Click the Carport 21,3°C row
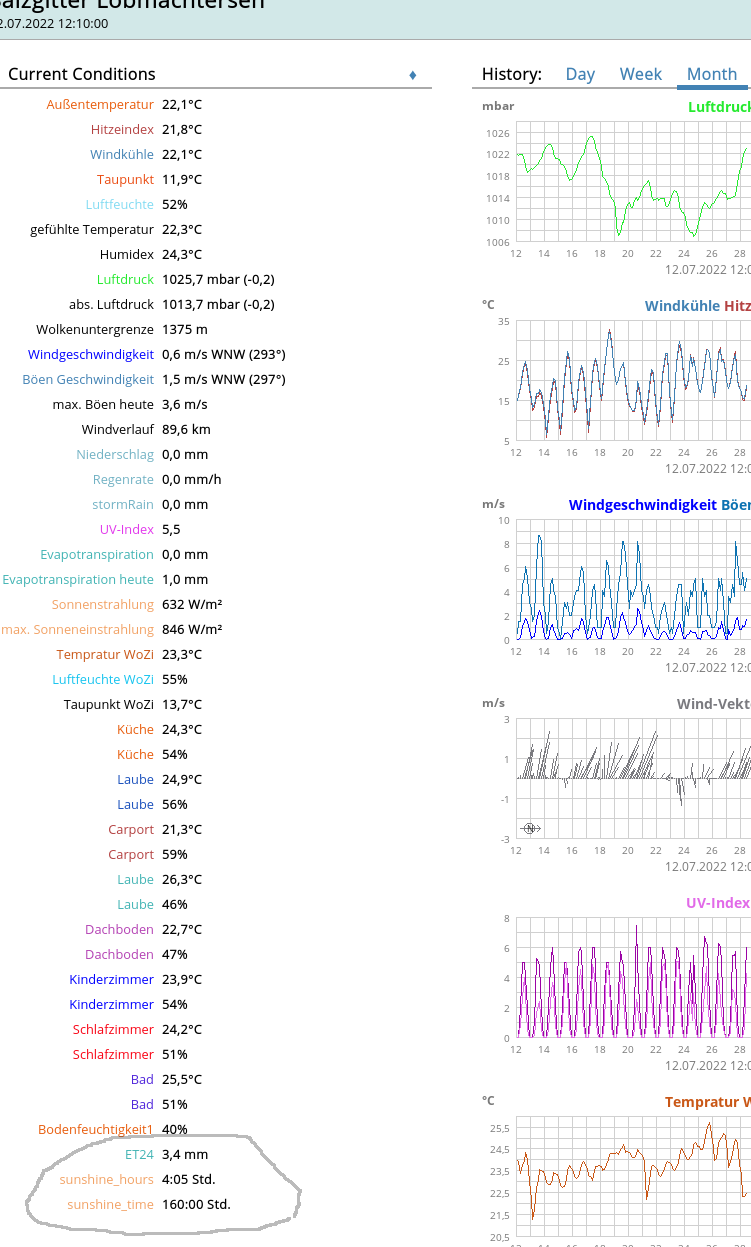Image resolution: width=751 pixels, height=1247 pixels. coord(155,829)
